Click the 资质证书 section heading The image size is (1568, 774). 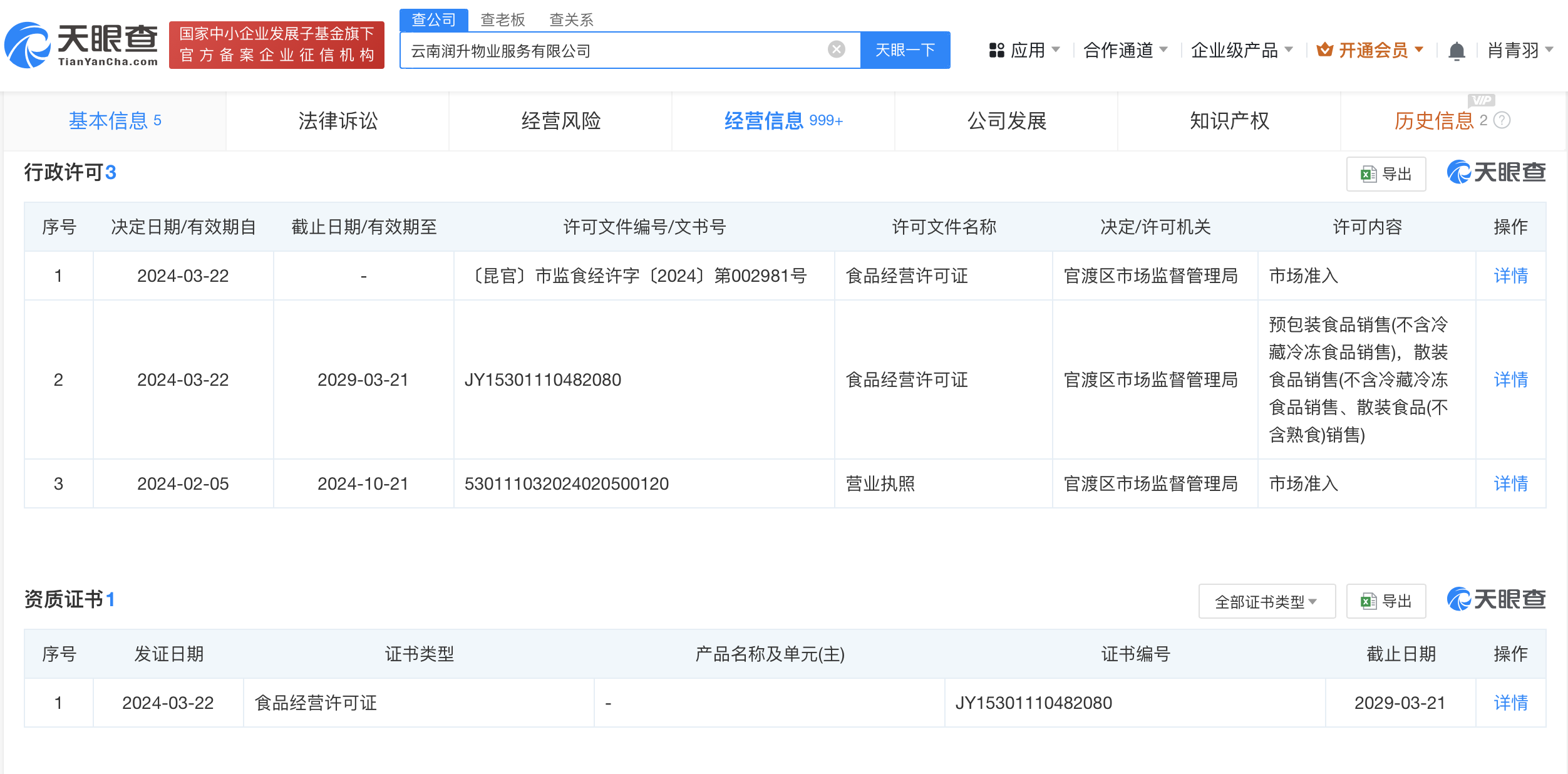coord(70,599)
